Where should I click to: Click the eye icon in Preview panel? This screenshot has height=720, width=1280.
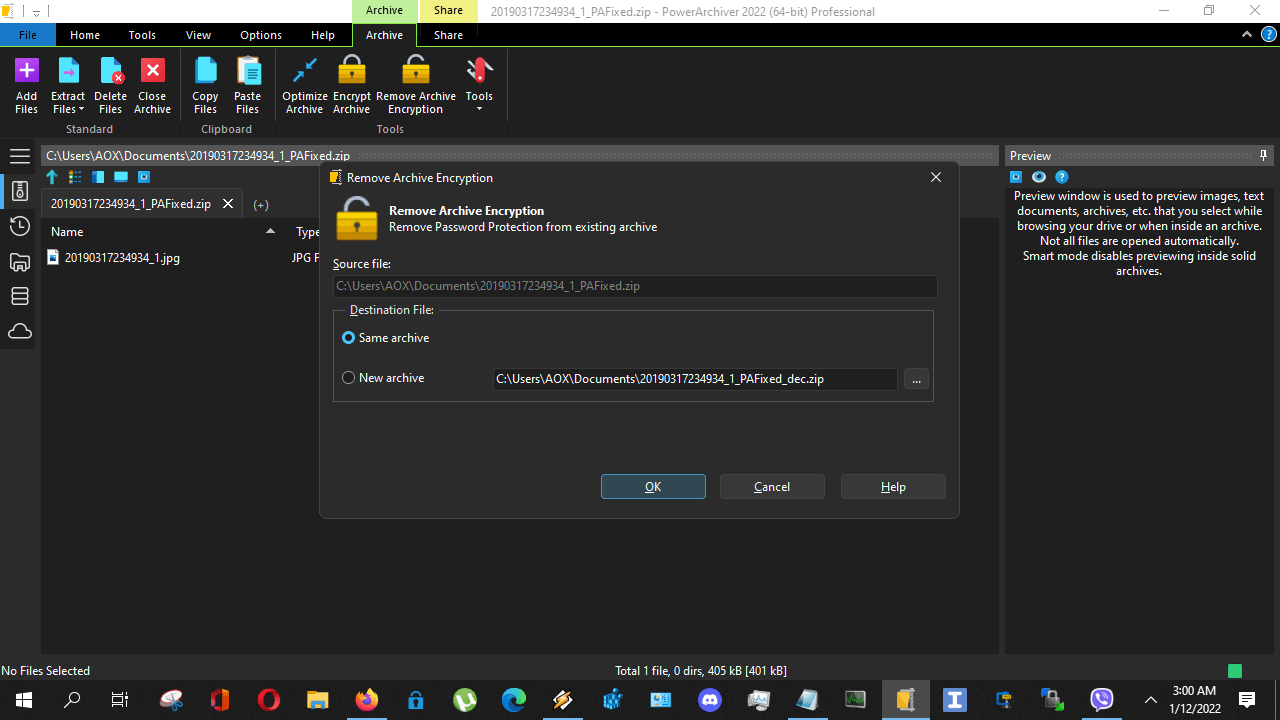pyautogui.click(x=1038, y=177)
